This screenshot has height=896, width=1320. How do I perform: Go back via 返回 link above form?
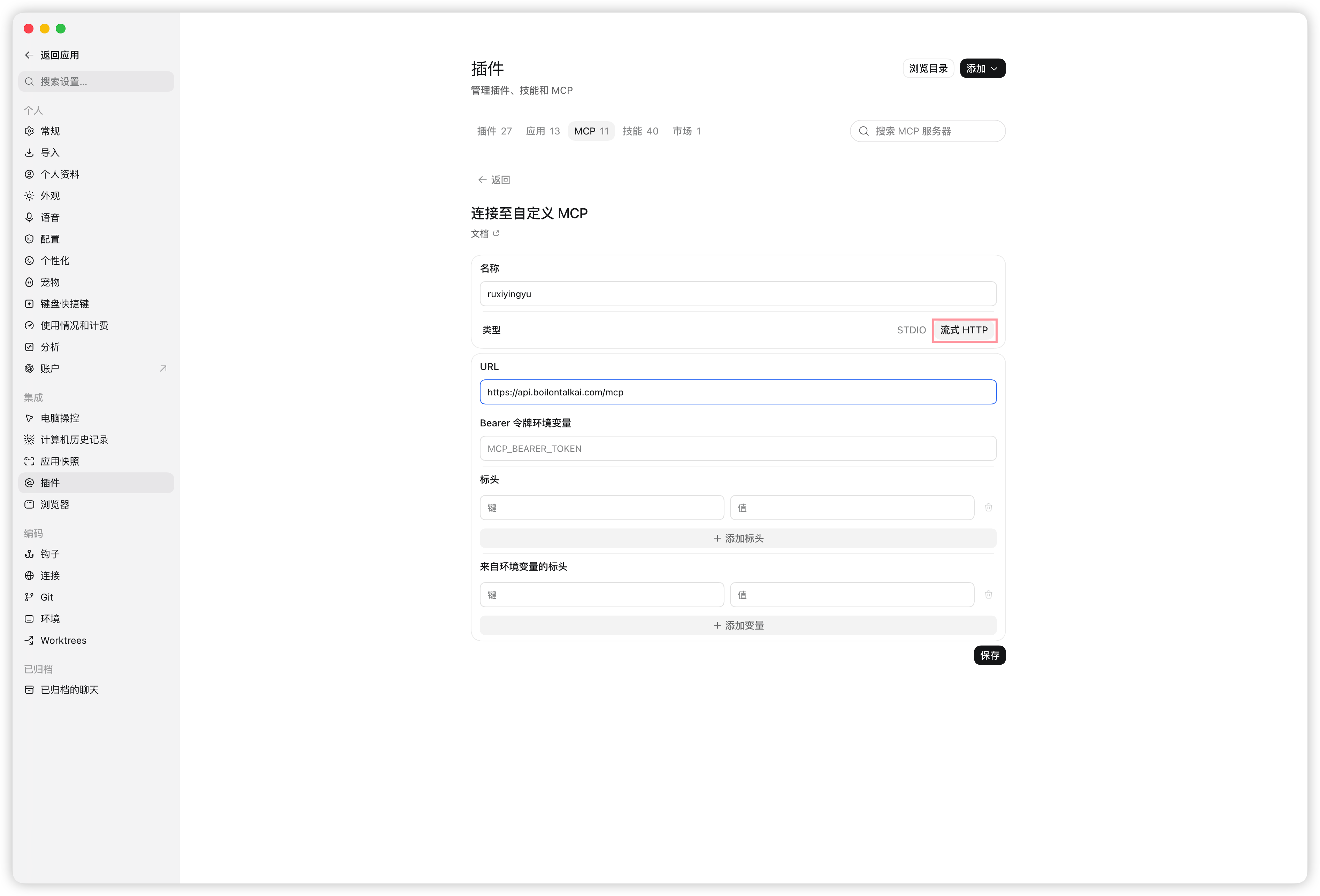point(493,180)
